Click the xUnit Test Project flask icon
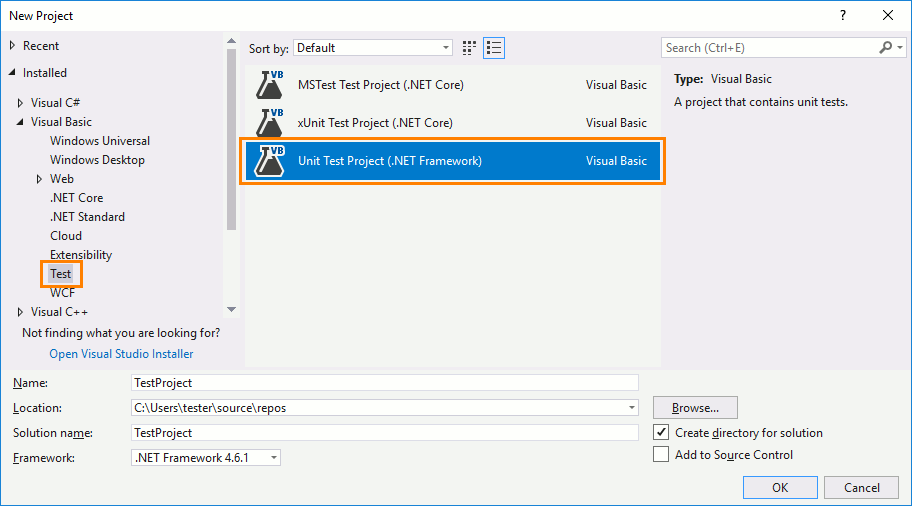The image size is (912, 506). coord(270,123)
